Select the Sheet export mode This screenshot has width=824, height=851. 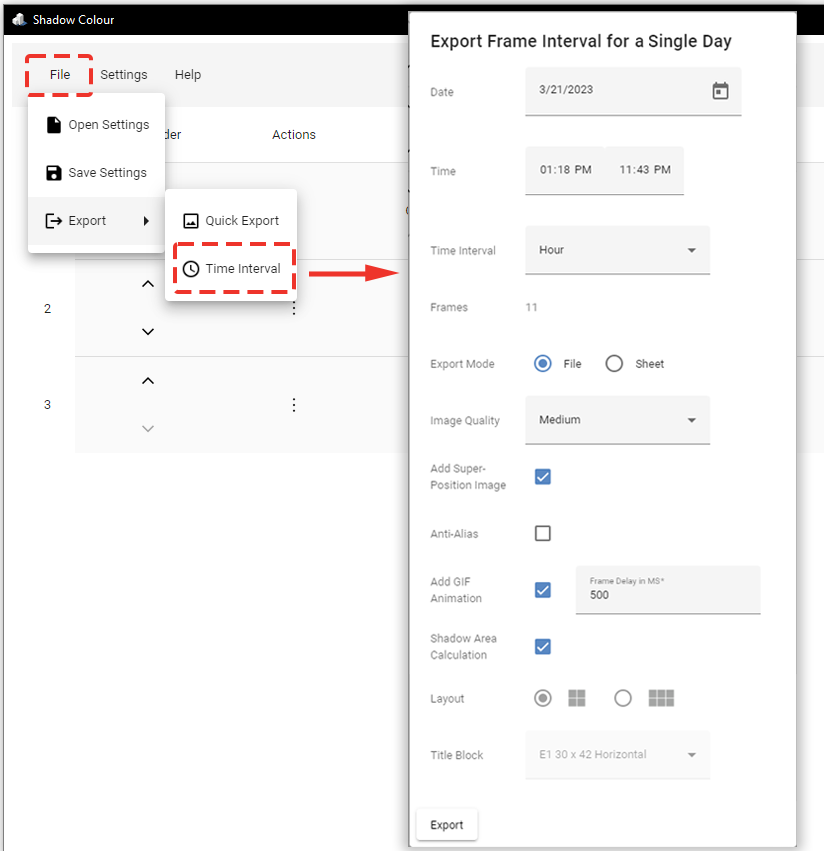coord(614,363)
